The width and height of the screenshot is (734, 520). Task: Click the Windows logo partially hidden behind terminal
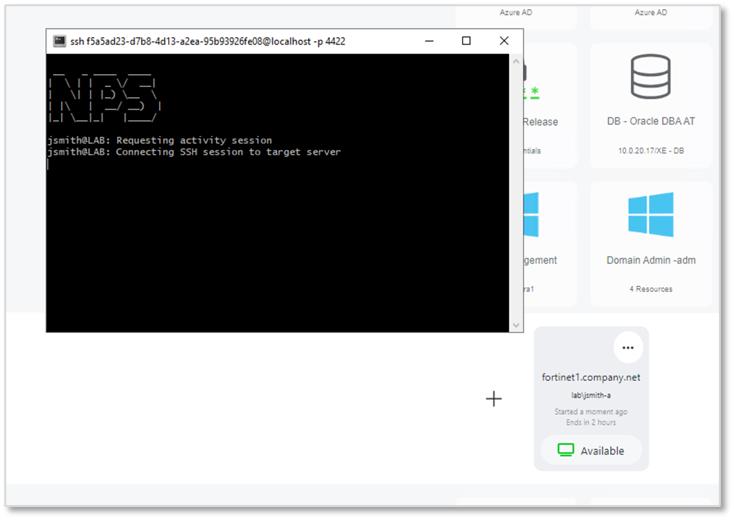pos(530,215)
